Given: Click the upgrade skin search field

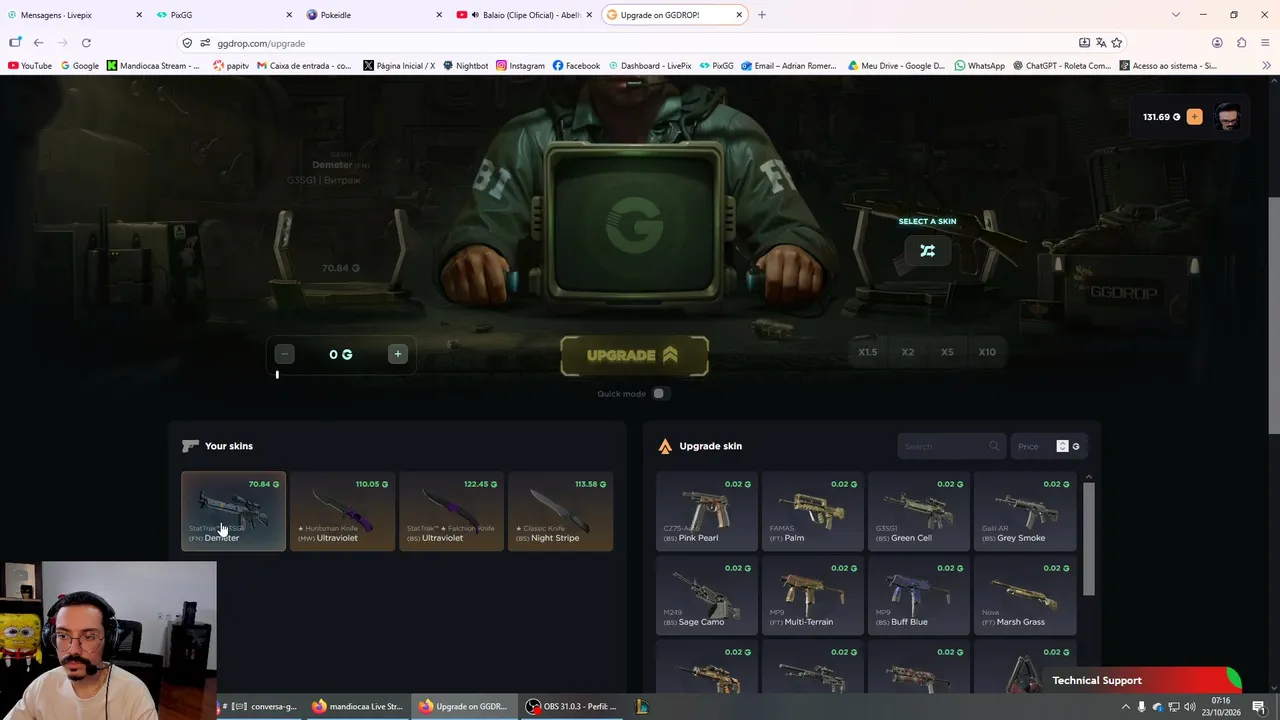Looking at the screenshot, I should coord(951,446).
